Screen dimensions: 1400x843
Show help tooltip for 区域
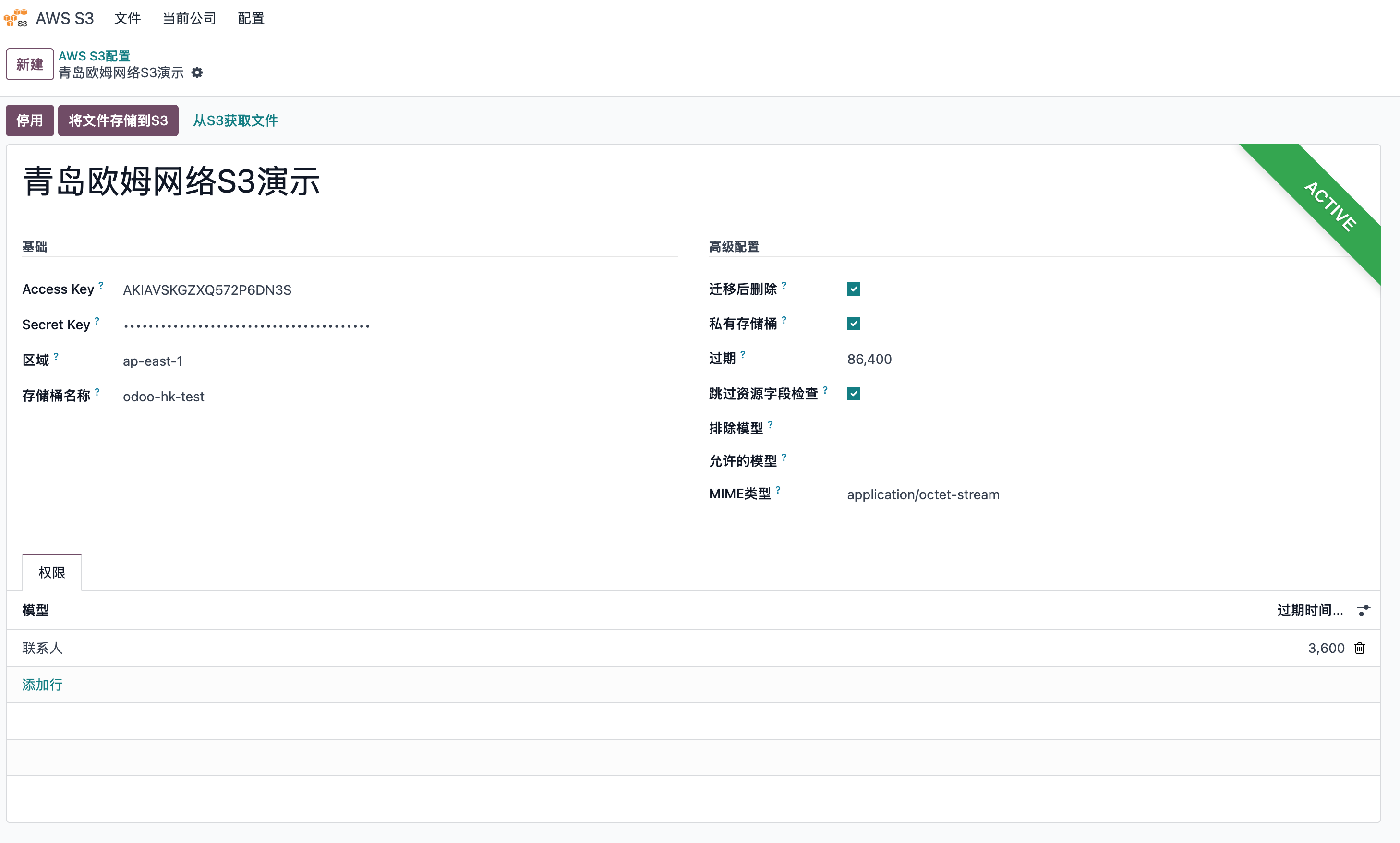pos(56,356)
